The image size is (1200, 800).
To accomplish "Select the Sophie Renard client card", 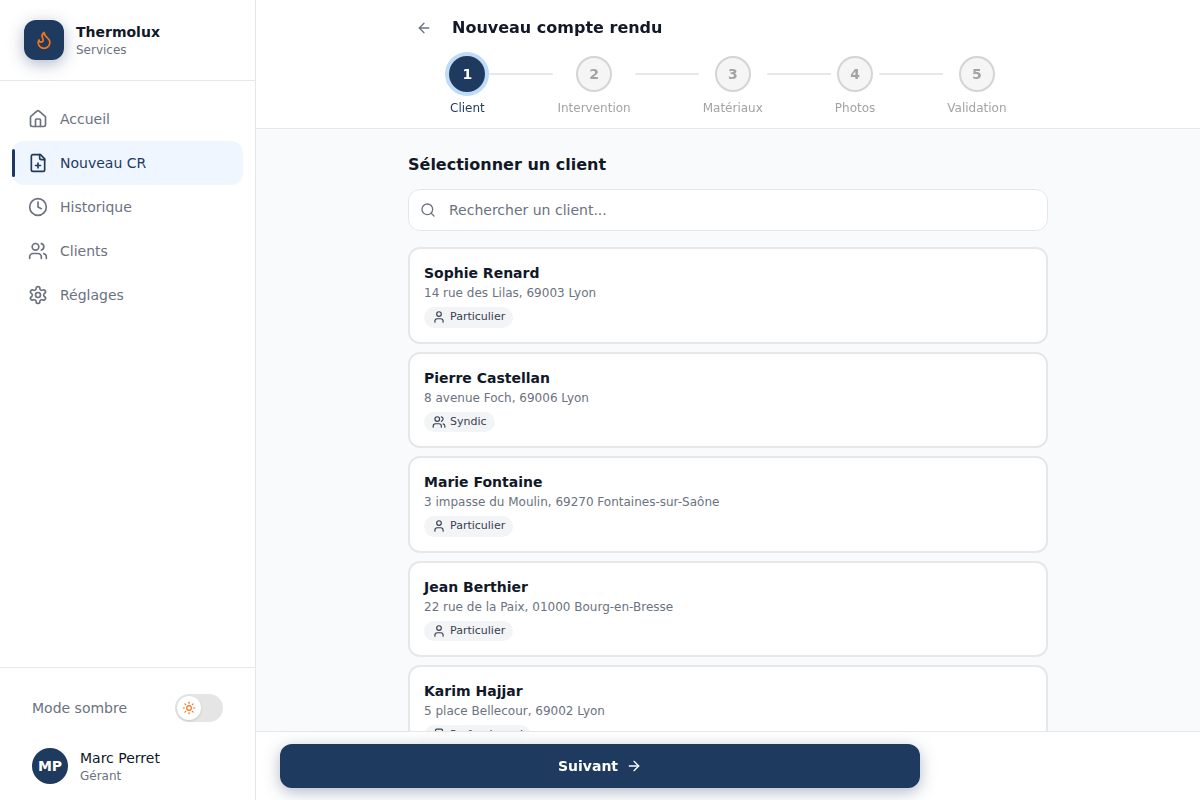I will click(728, 296).
